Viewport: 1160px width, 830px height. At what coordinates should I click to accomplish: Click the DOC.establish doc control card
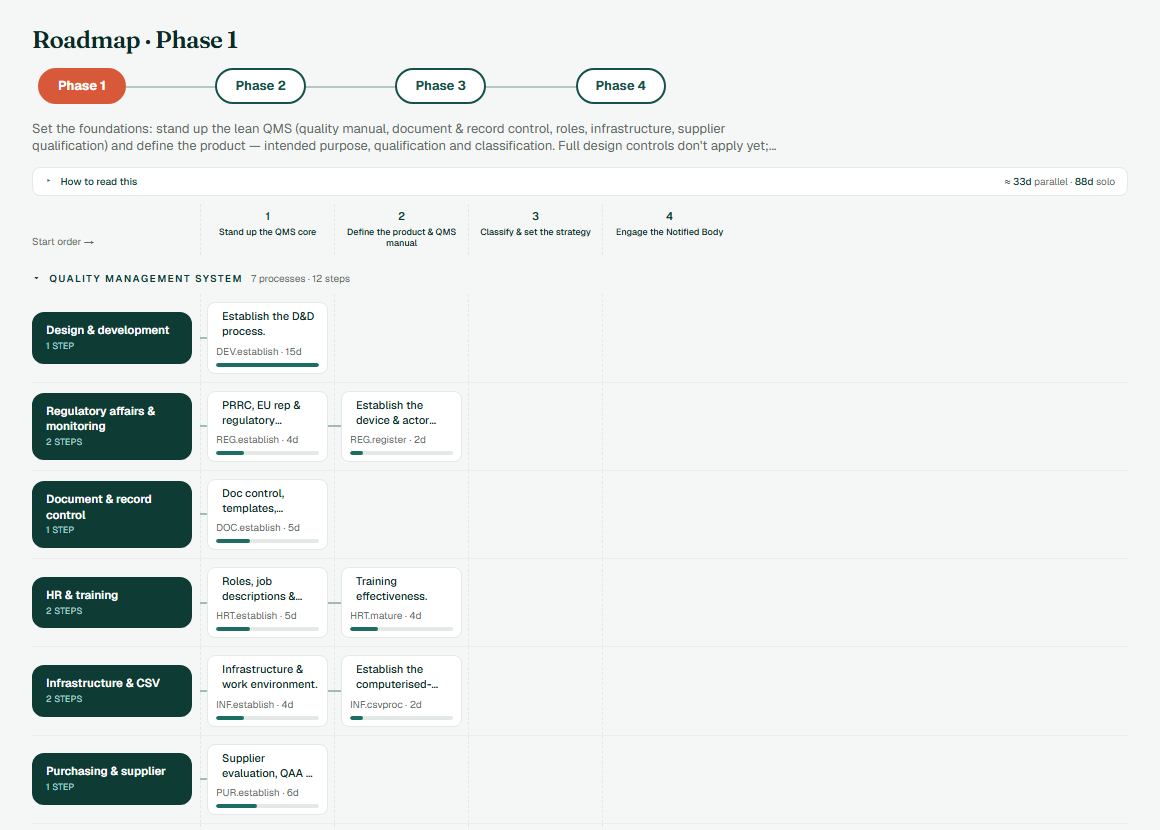(x=267, y=514)
